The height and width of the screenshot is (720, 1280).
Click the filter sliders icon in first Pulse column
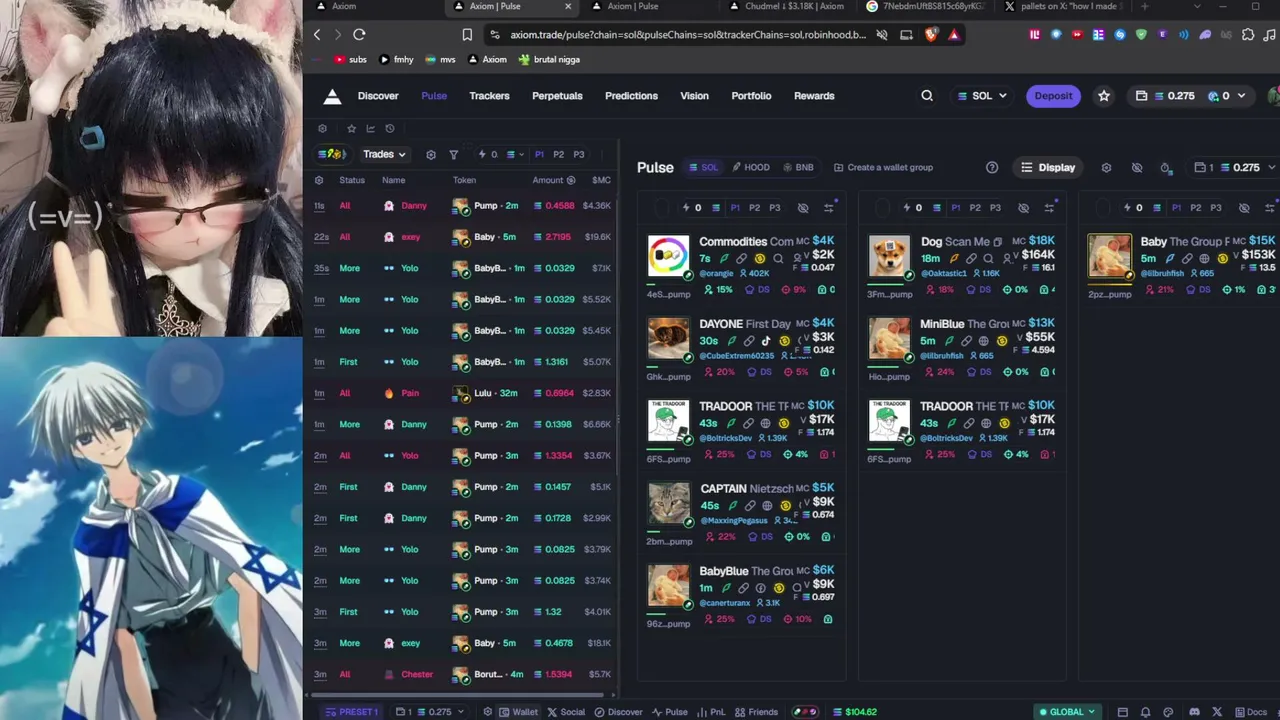click(x=829, y=208)
